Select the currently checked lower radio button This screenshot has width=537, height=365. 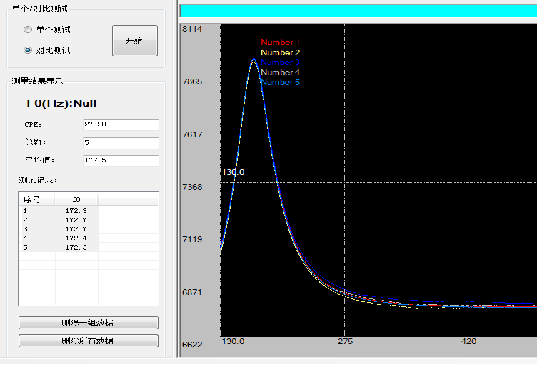click(x=28, y=50)
